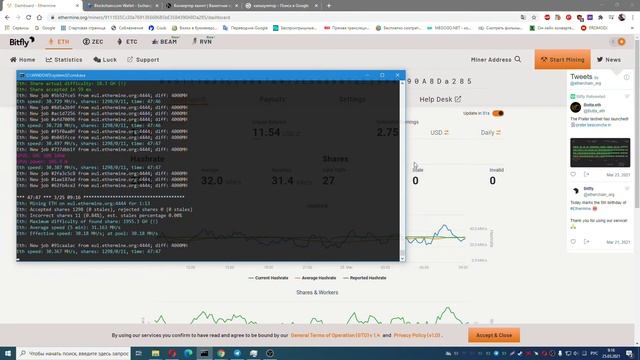This screenshot has width=640, height=360.
Task: Click the browser home icon
Action: pyautogui.click(x=39, y=17)
